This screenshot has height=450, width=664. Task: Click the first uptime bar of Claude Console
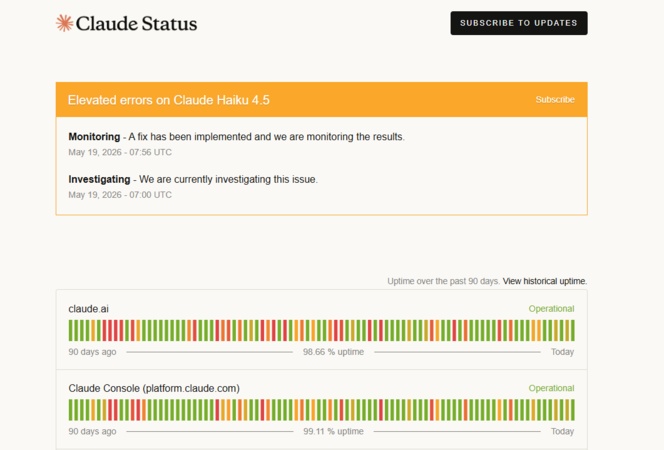click(71, 410)
